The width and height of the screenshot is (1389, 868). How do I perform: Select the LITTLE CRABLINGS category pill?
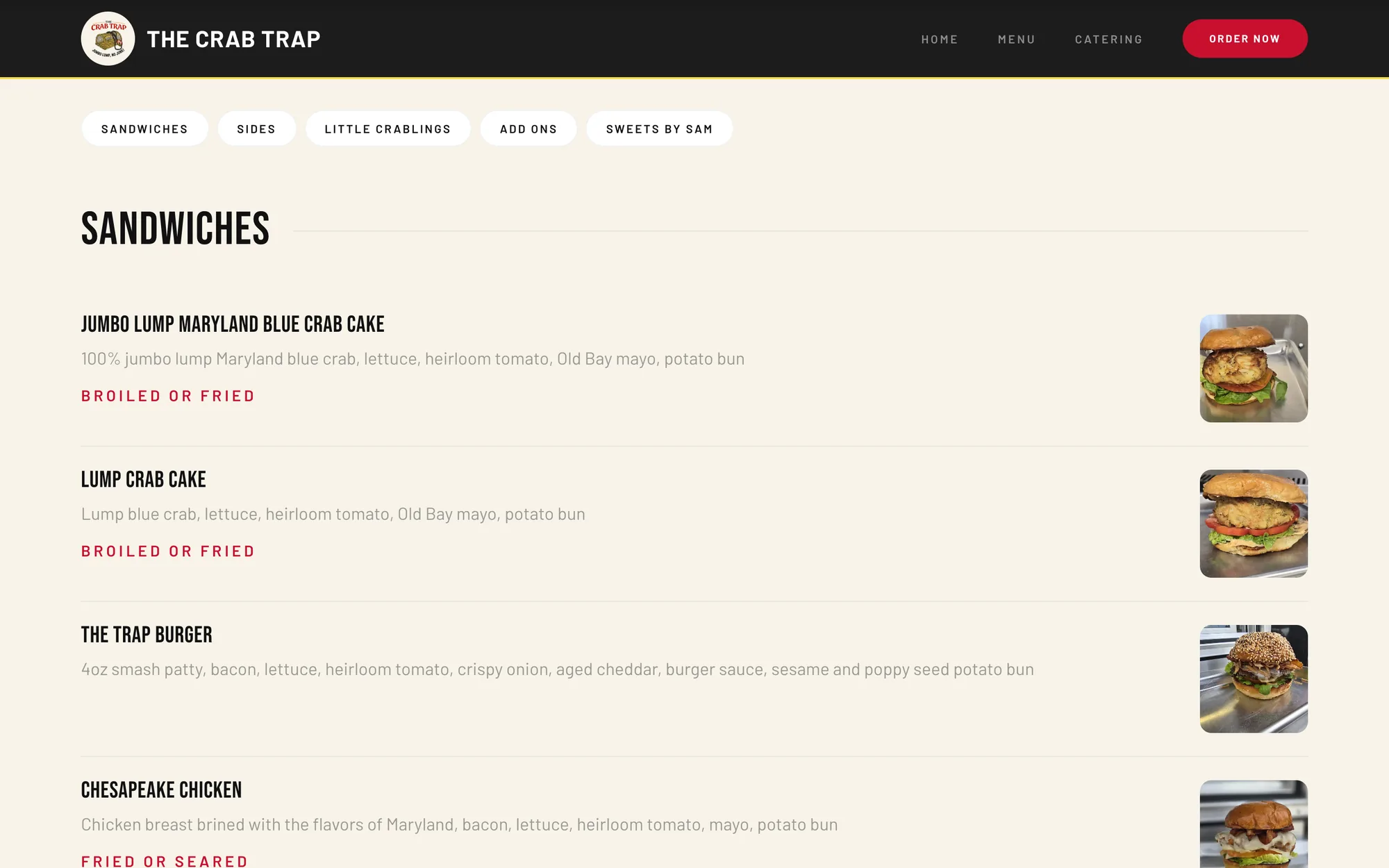[x=388, y=128]
